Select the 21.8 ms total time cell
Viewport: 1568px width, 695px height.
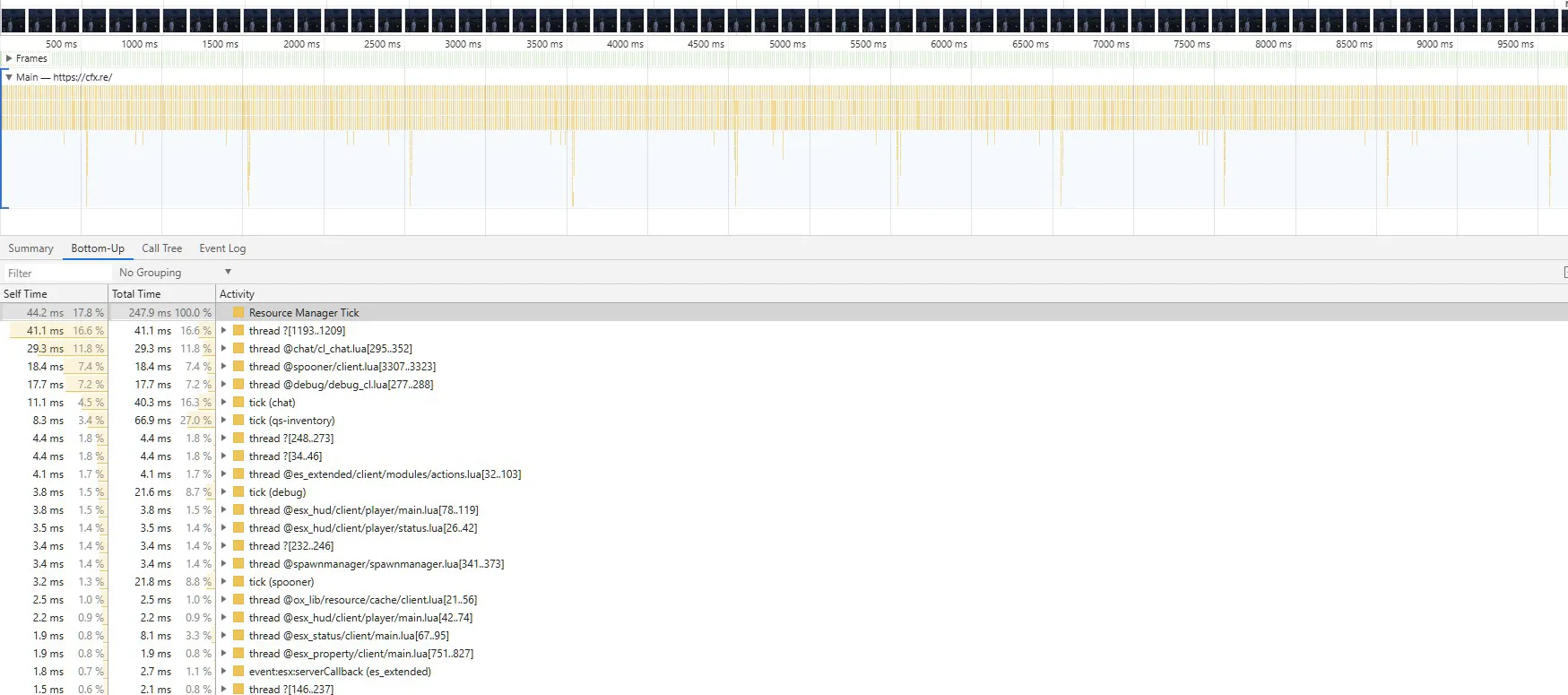[152, 582]
